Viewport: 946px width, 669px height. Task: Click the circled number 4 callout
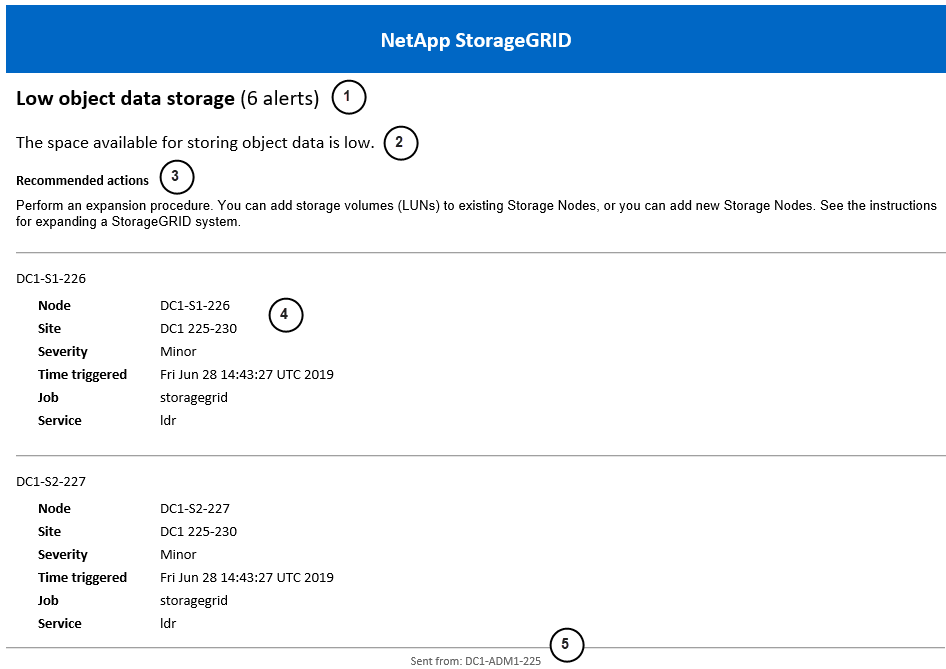[285, 315]
